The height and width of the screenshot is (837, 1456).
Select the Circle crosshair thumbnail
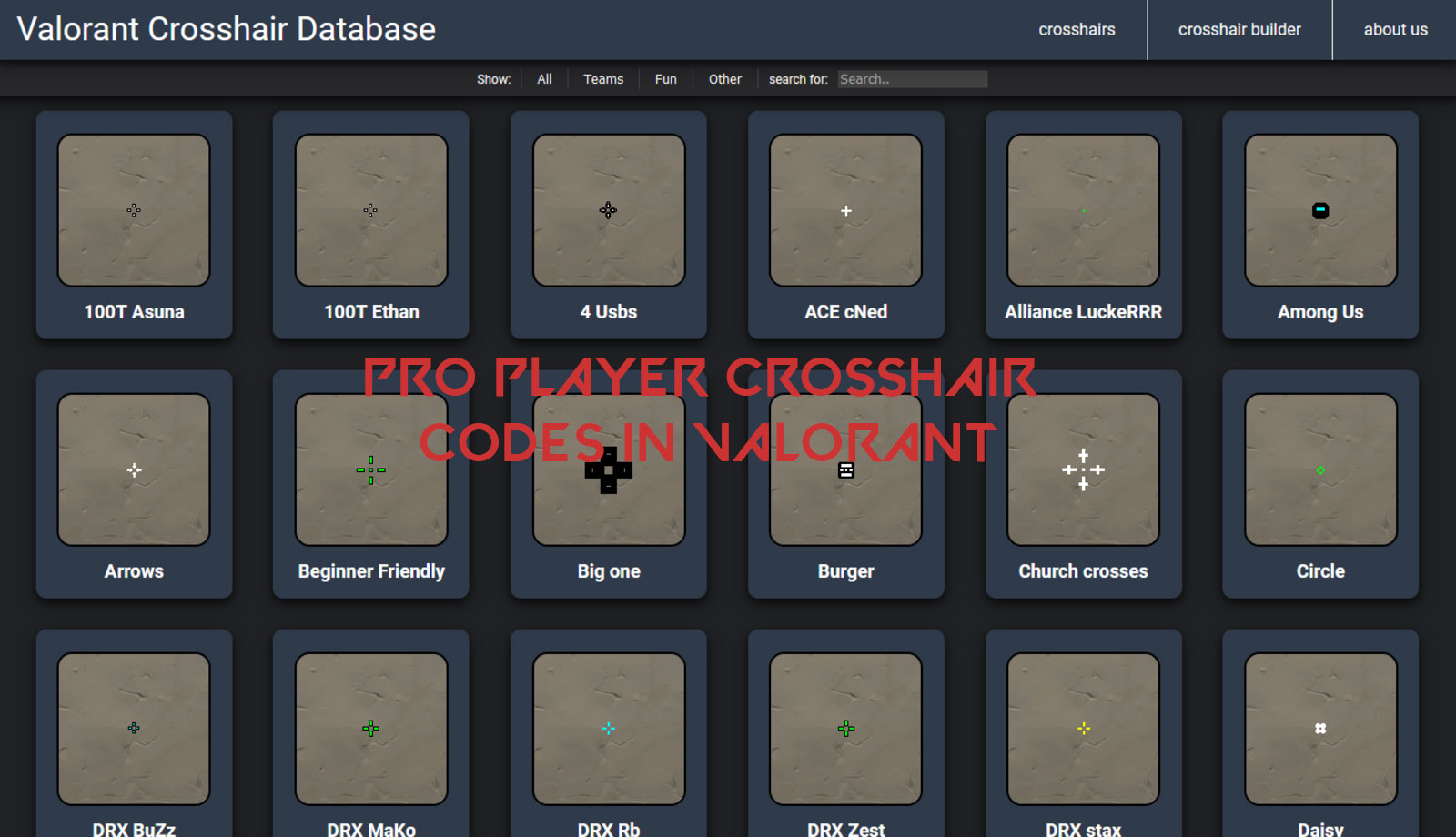pos(1320,469)
